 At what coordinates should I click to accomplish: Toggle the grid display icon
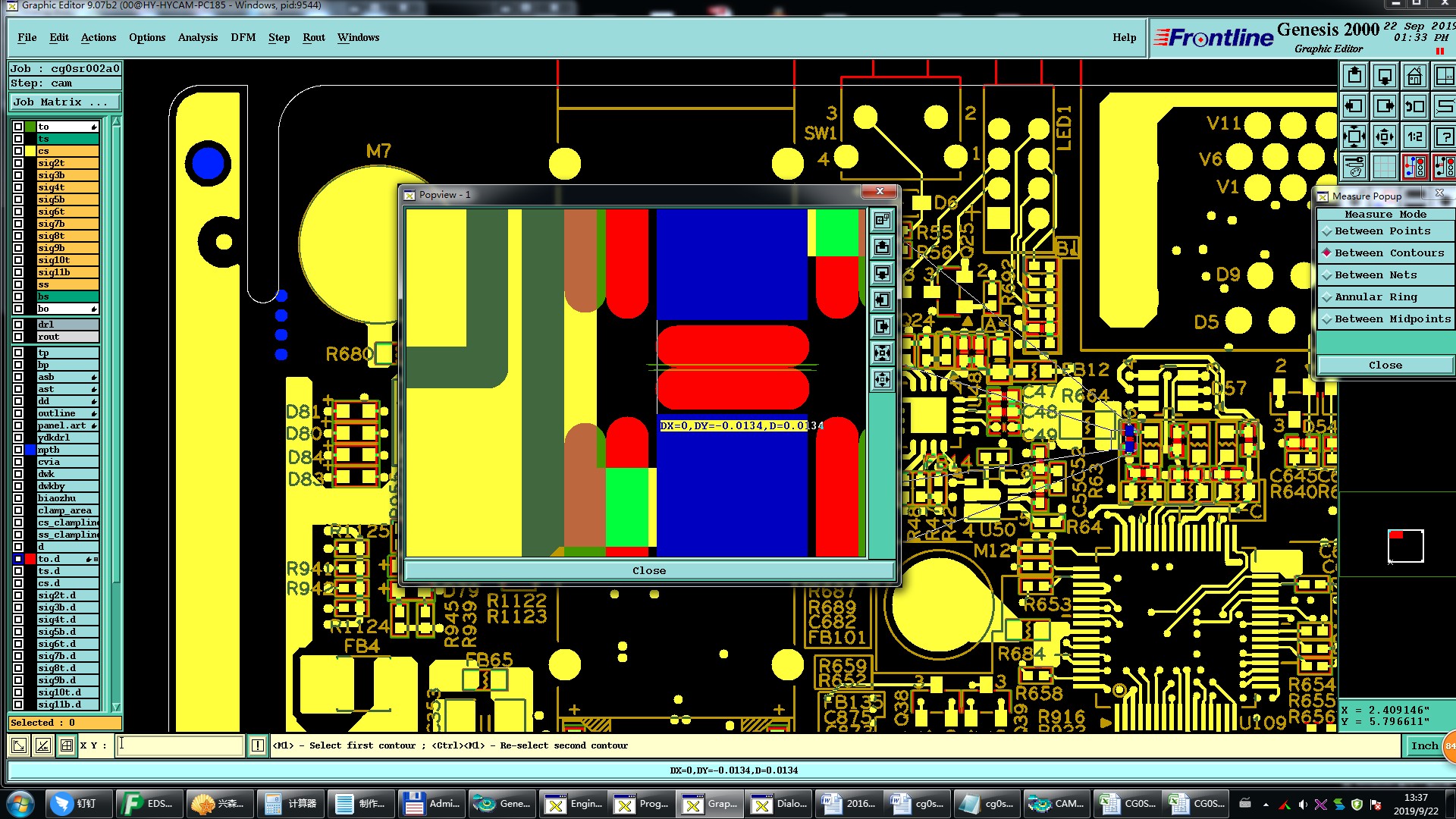pyautogui.click(x=1385, y=166)
